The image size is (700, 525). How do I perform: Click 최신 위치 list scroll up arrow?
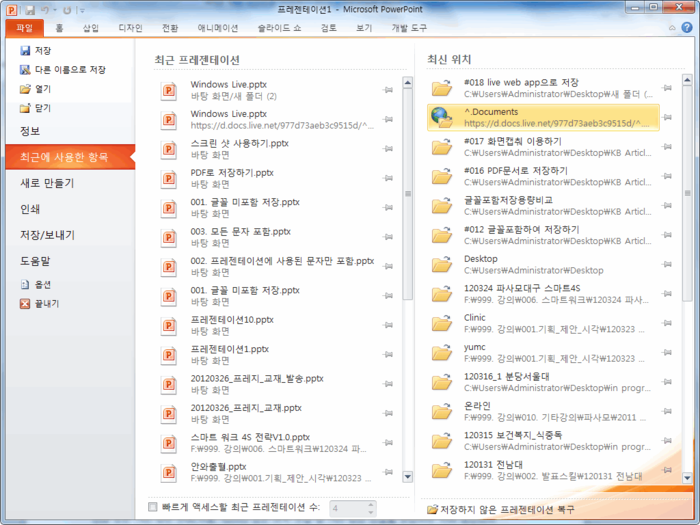coord(687,81)
